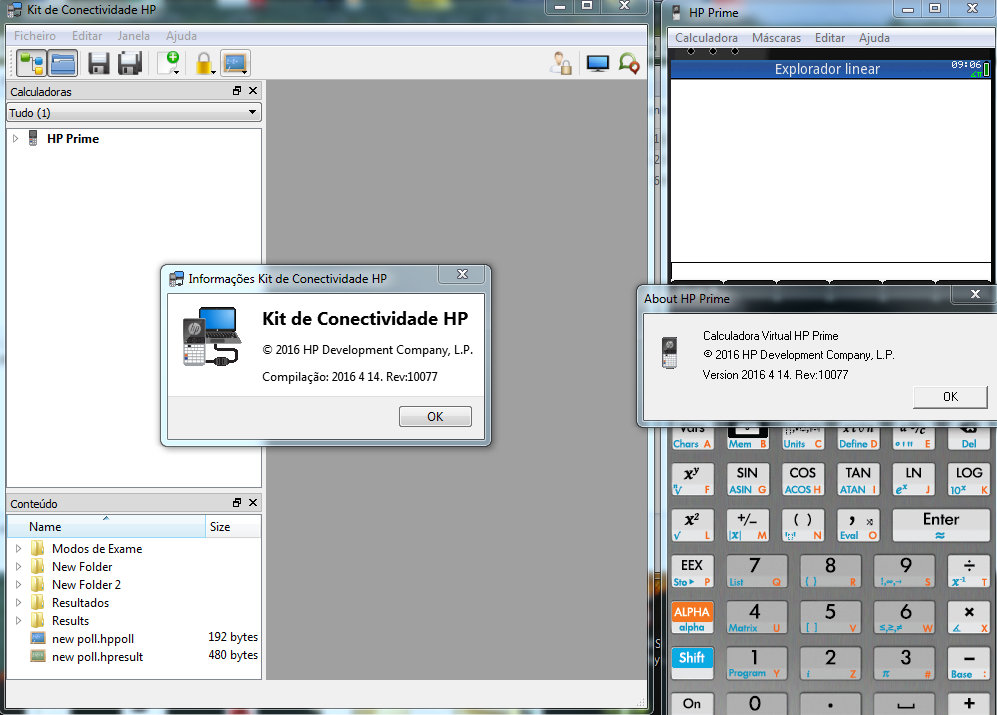Click the divide key on the calculator
The width and height of the screenshot is (997, 715).
[x=969, y=571]
